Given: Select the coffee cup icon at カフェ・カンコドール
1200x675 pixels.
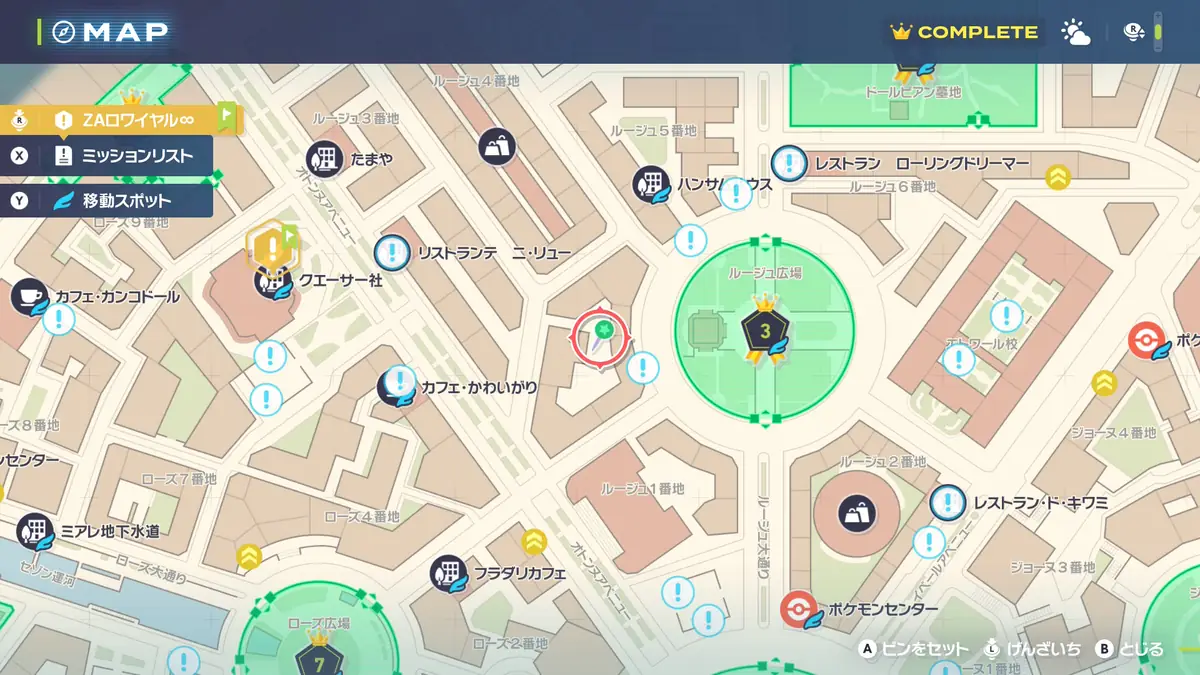Looking at the screenshot, I should pos(28,297).
